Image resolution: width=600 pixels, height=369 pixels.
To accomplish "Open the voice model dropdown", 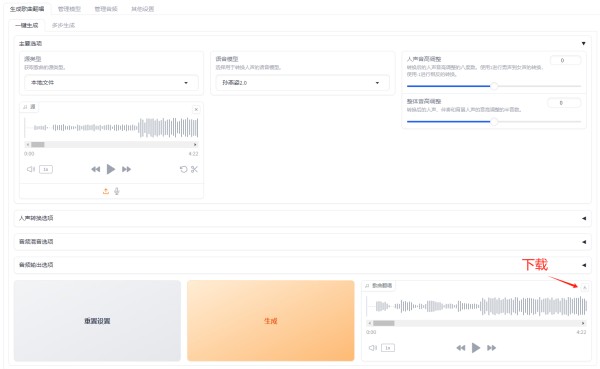I will pyautogui.click(x=302, y=83).
